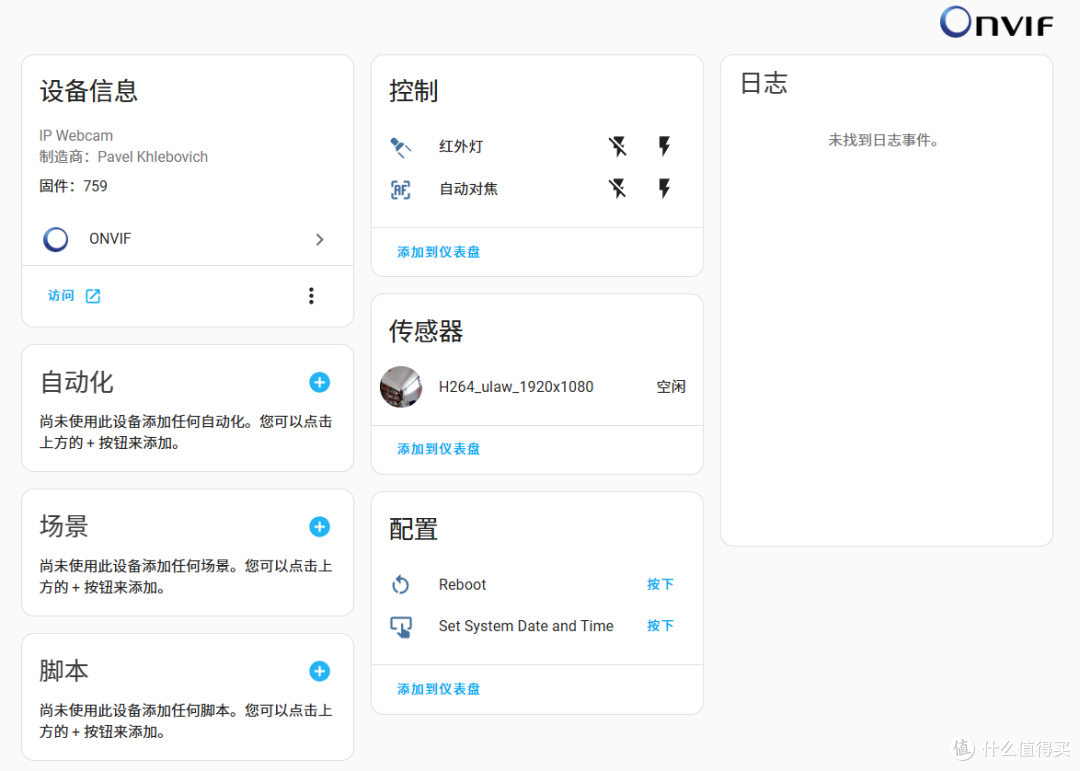This screenshot has width=1080, height=771.
Task: Click the IP Webcam model name
Action: coord(76,136)
